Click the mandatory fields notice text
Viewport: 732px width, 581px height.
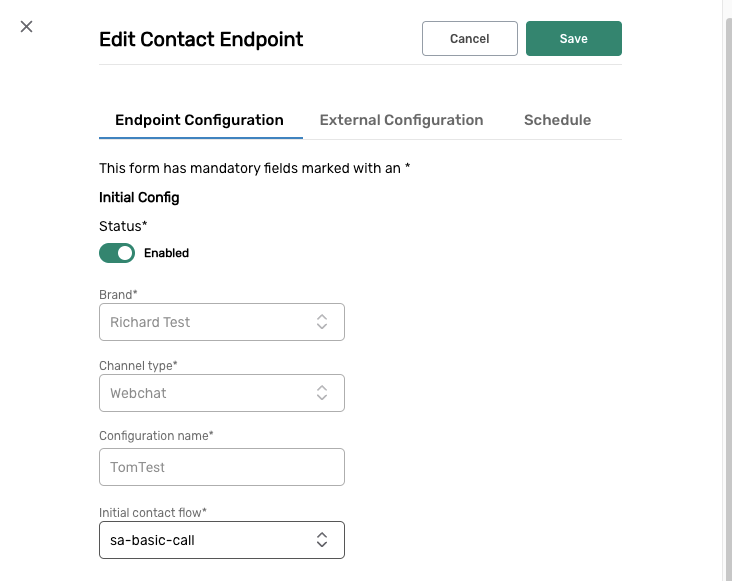(255, 168)
